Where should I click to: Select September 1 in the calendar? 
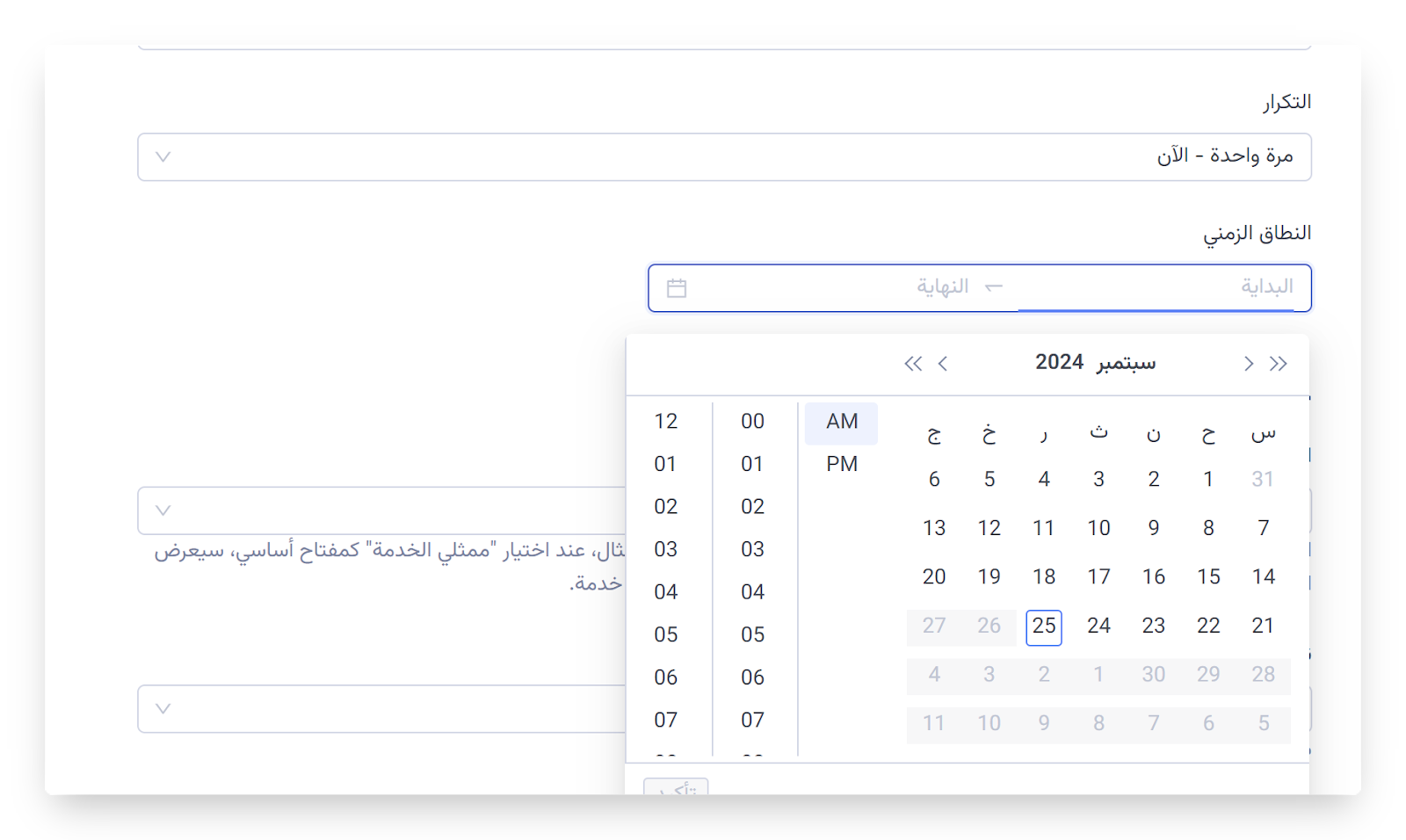coord(1208,480)
